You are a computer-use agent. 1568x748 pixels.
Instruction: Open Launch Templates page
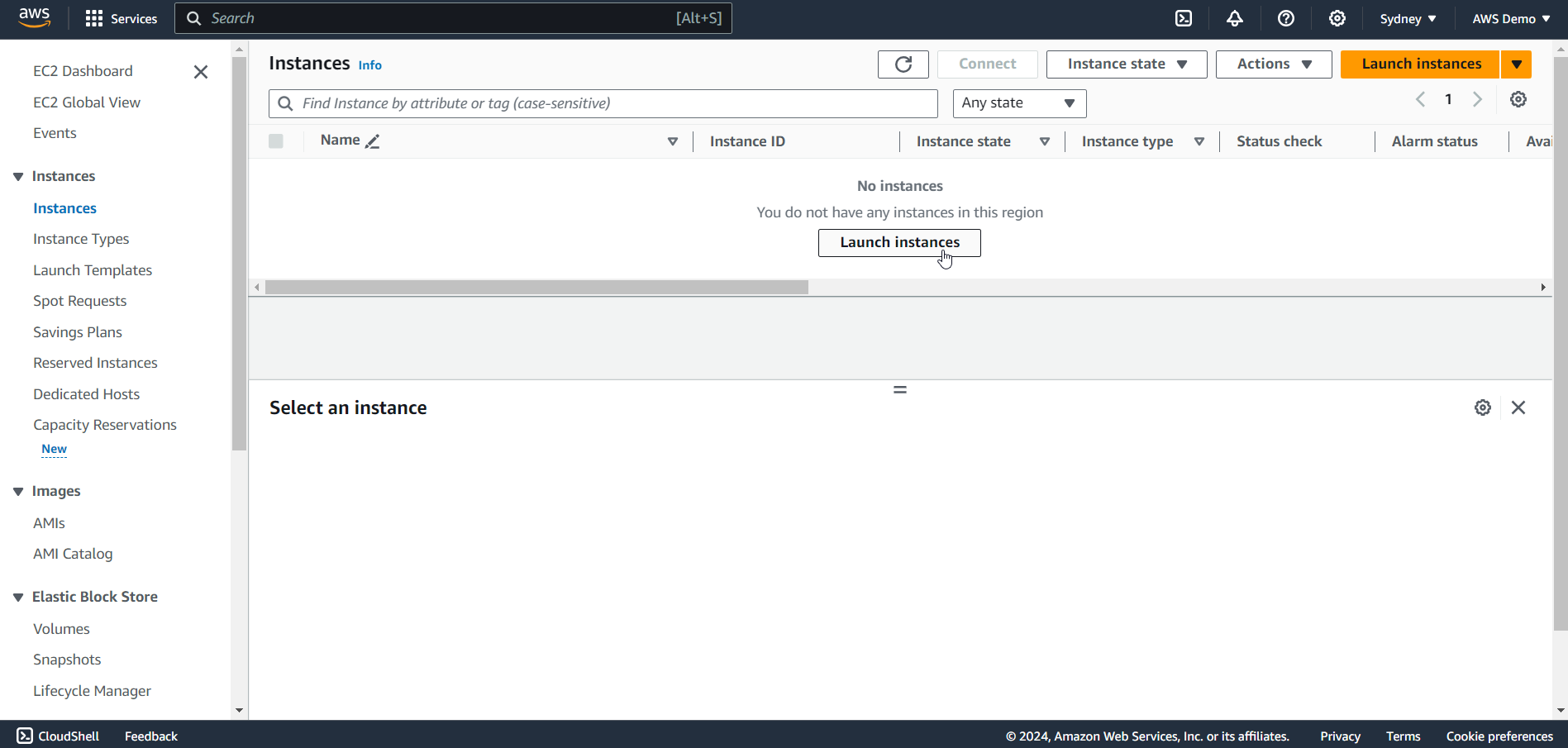coord(93,270)
